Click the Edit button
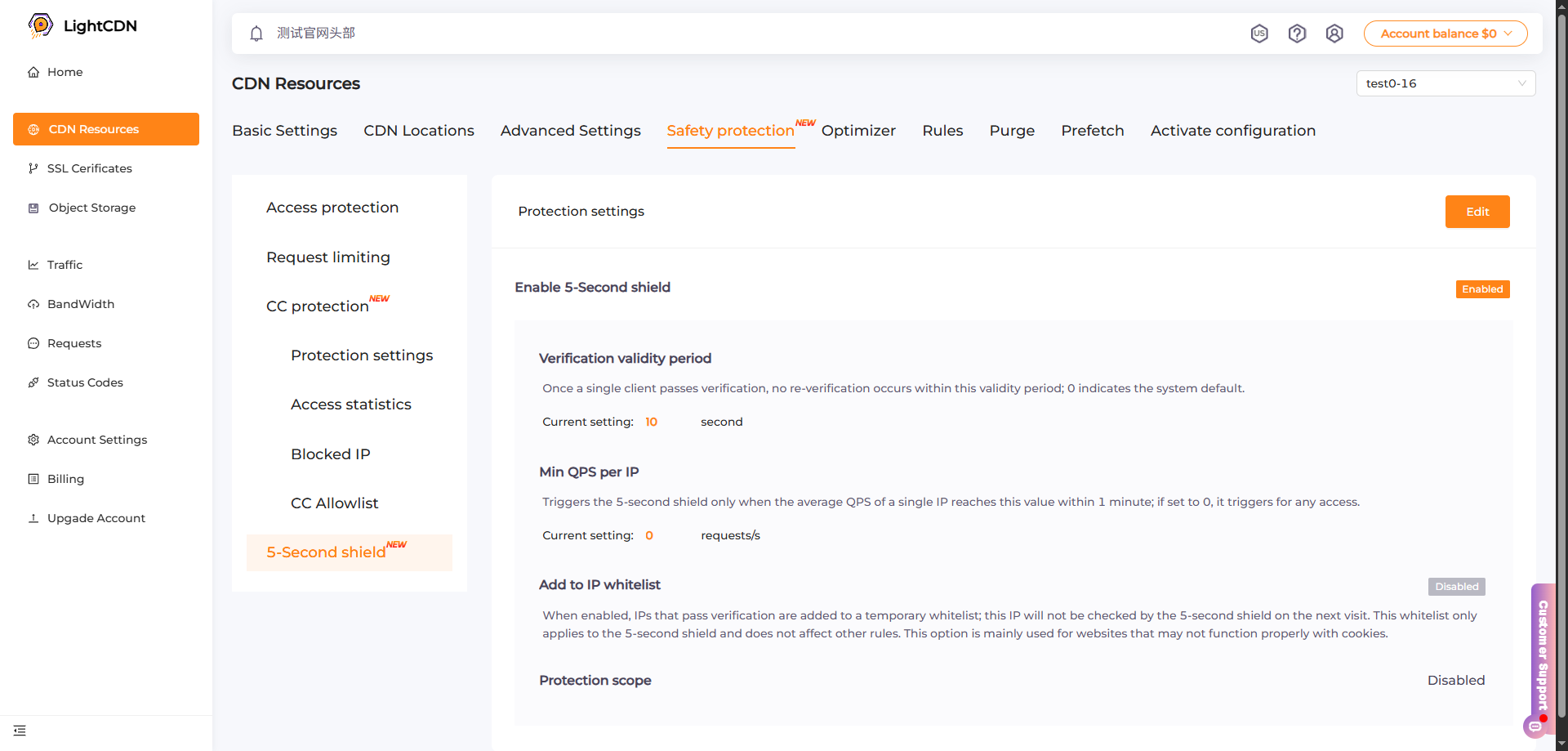Viewport: 1568px width, 751px height. coord(1477,212)
